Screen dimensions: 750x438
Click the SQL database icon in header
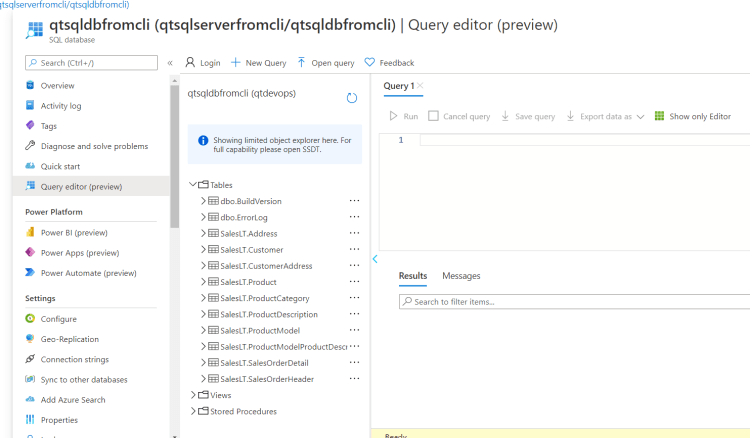pos(34,29)
